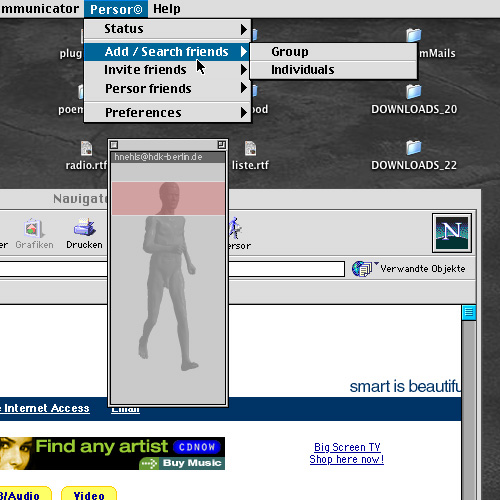This screenshot has width=500, height=500.
Task: Choose Status menu entry
Action: [x=167, y=29]
